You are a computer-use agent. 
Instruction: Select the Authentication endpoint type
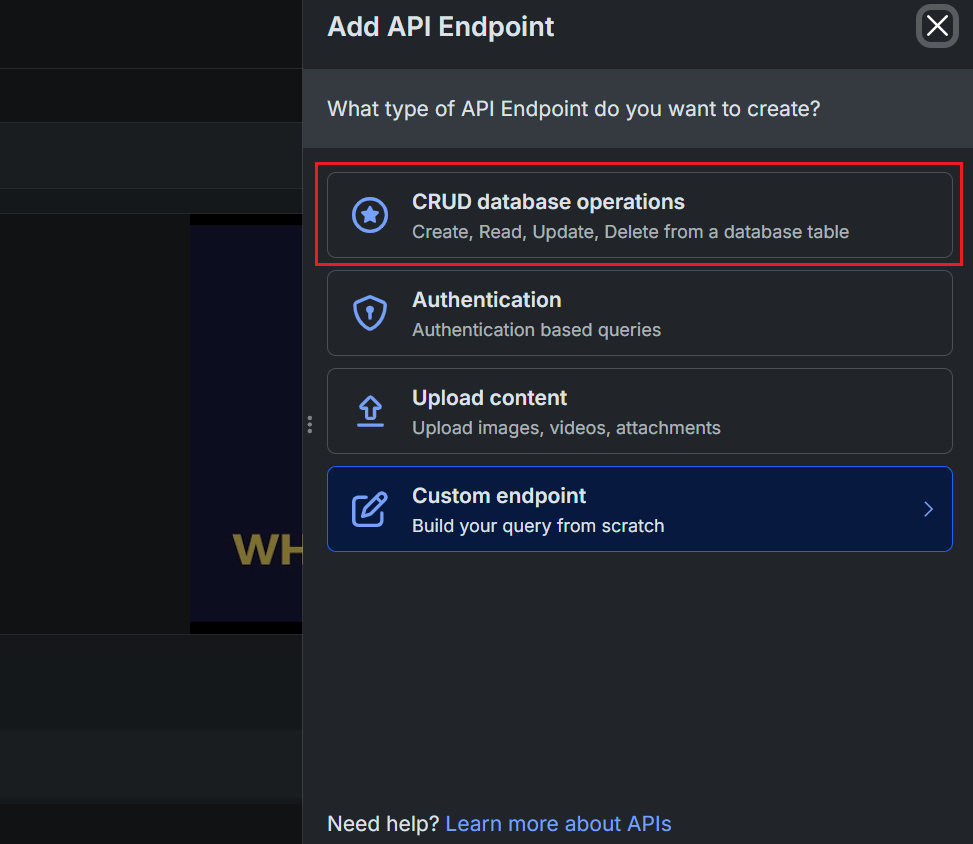pyautogui.click(x=639, y=313)
